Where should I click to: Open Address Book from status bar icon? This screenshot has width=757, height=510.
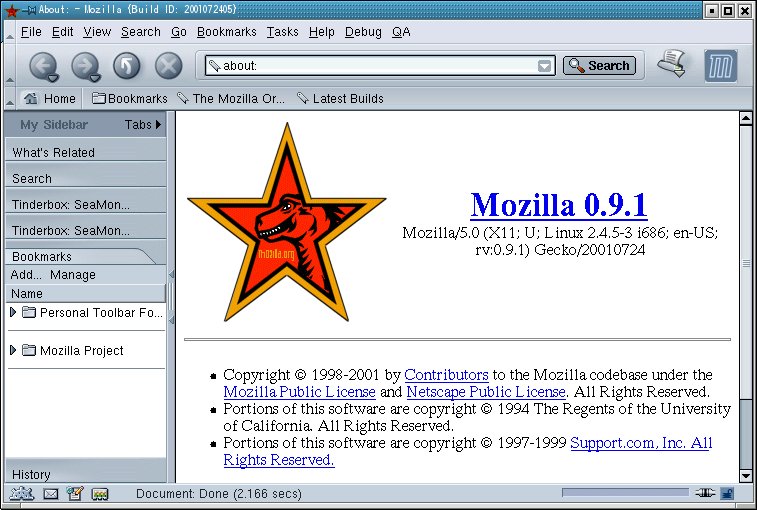100,494
